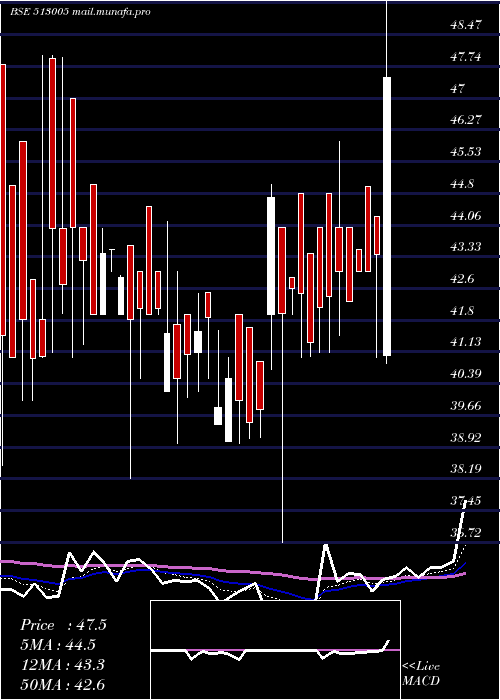Click inside the MACD inset chart box

[x=275, y=650]
